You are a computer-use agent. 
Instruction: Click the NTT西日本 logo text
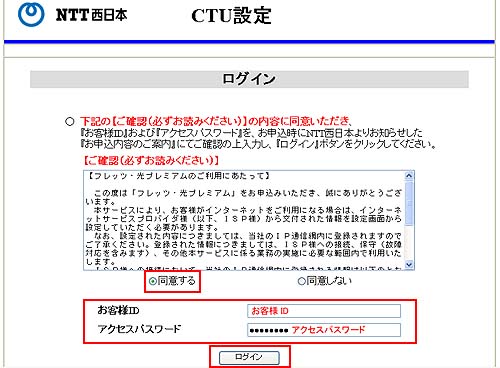pyautogui.click(x=91, y=15)
